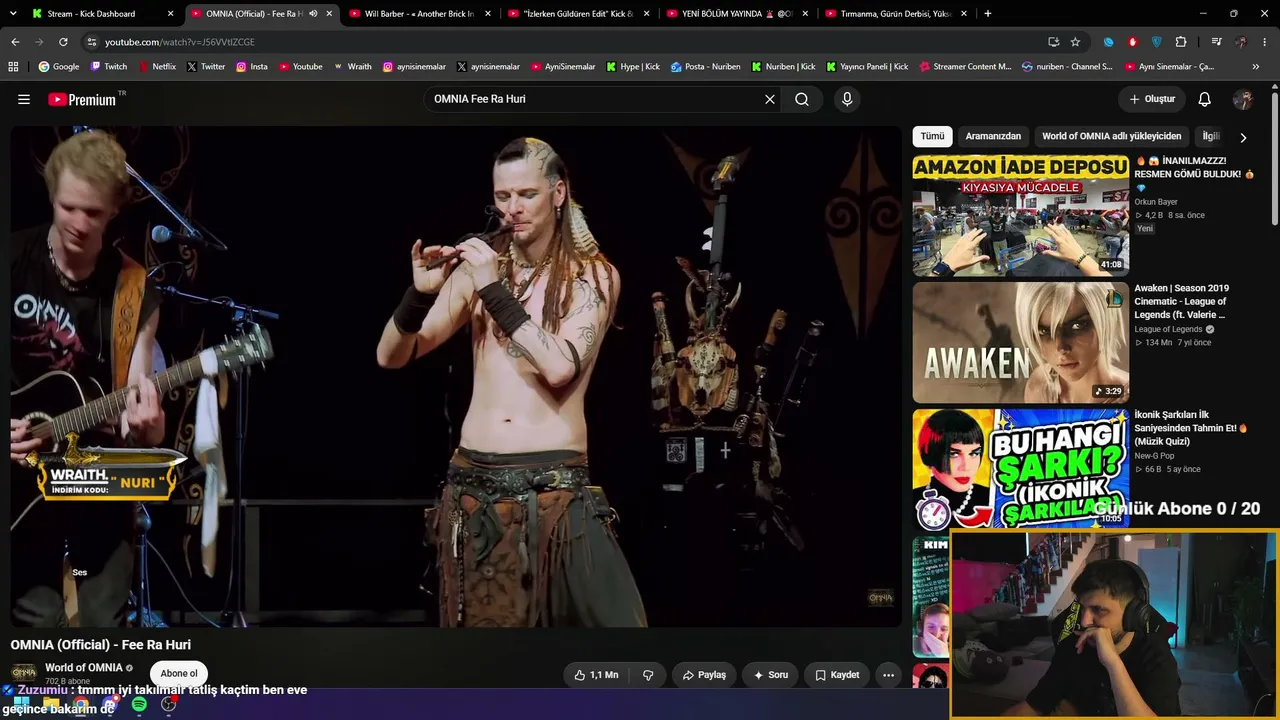Viewport: 1280px width, 720px height.
Task: Switch to the Will Barber tab
Action: (418, 14)
